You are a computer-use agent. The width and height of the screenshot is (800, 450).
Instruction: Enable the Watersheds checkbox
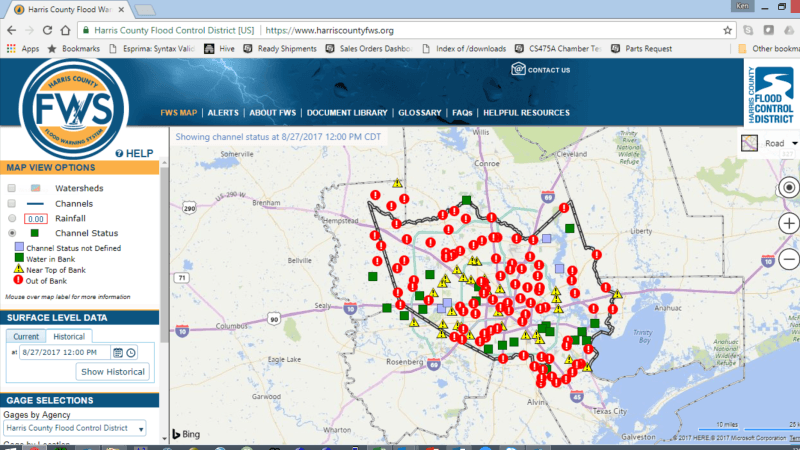(x=11, y=188)
